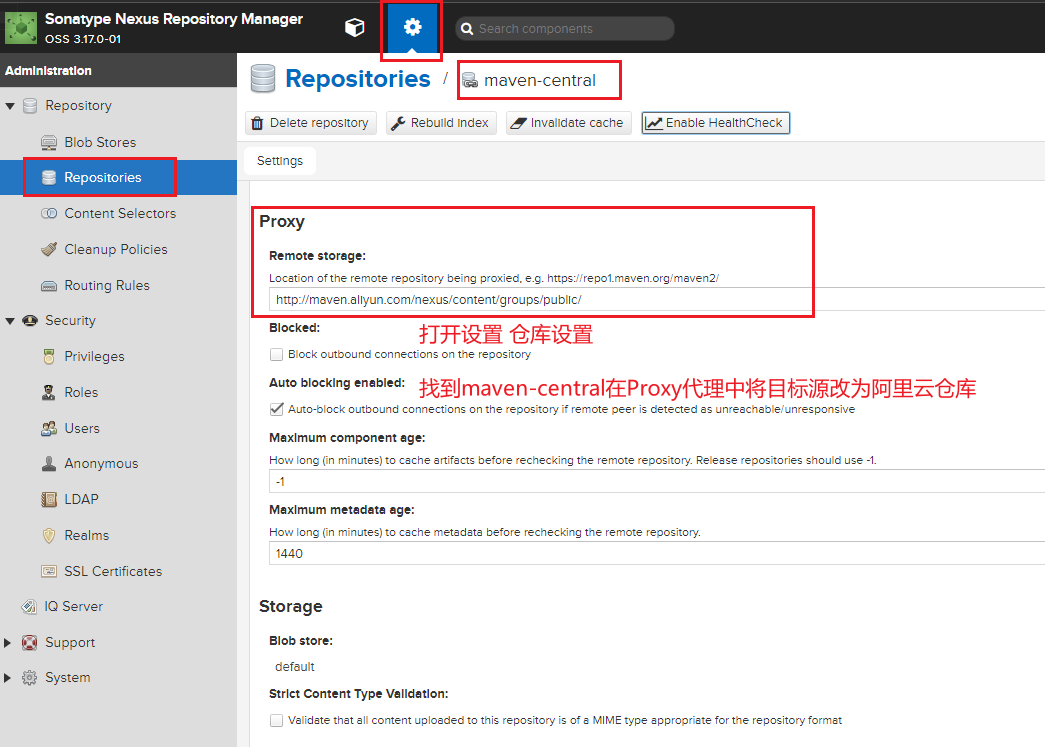Screen dimensions: 1045x747
Task: Click Enable HealthCheck button
Action: pyautogui.click(x=716, y=123)
